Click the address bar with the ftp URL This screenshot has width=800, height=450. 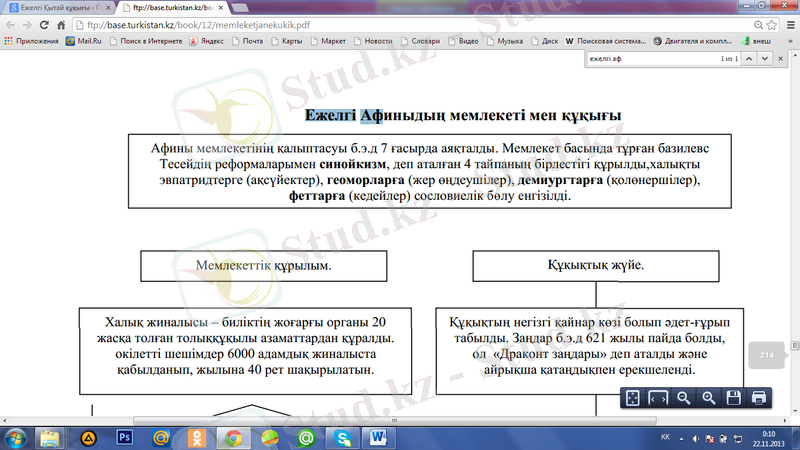coord(412,24)
